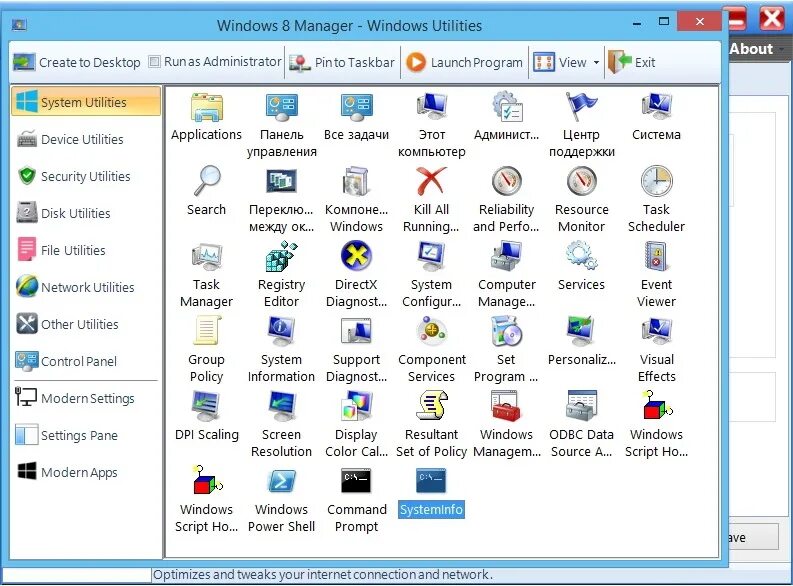Screen dimensions: 793x586
Task: Open the Control Panel category
Action: click(86, 361)
